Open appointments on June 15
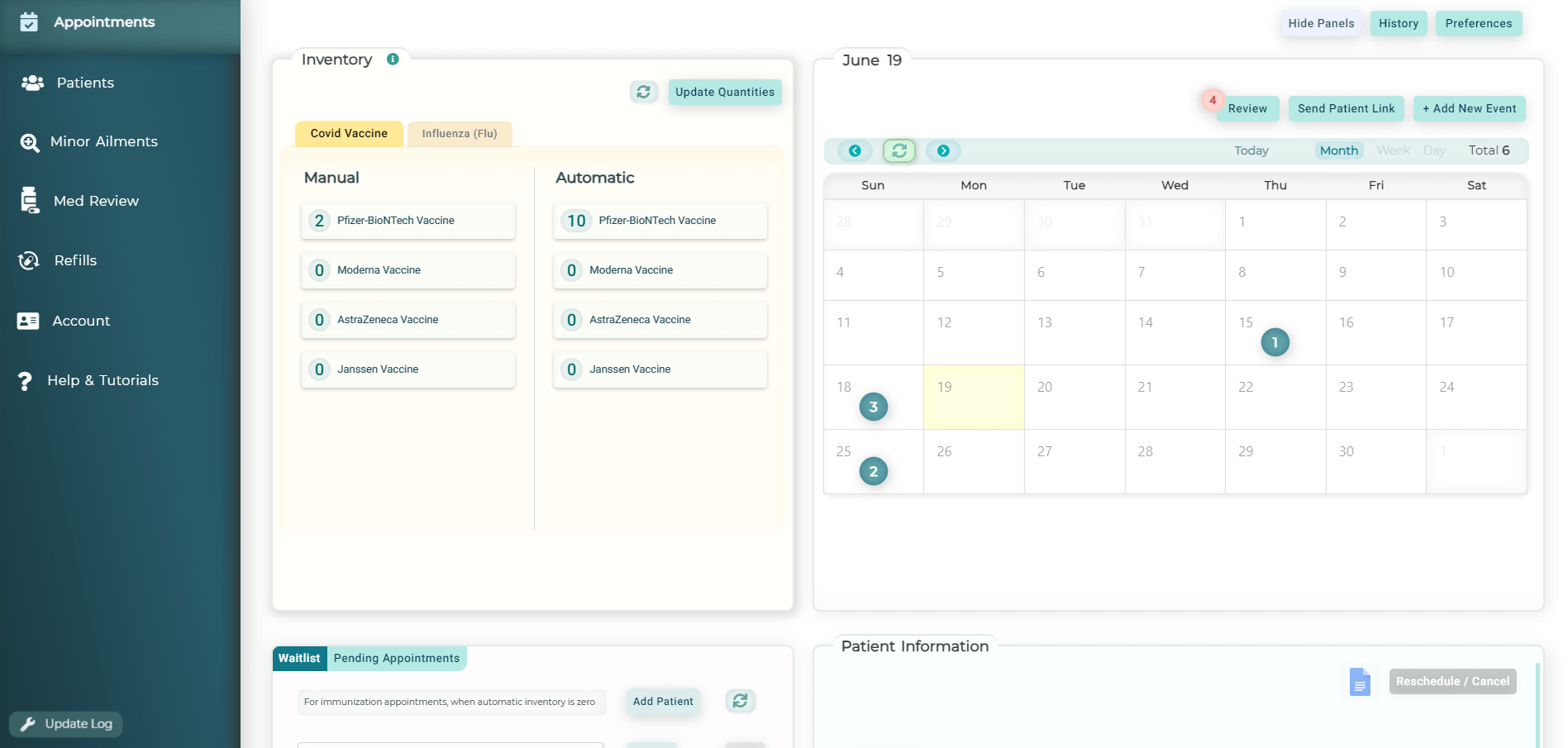 point(1275,342)
